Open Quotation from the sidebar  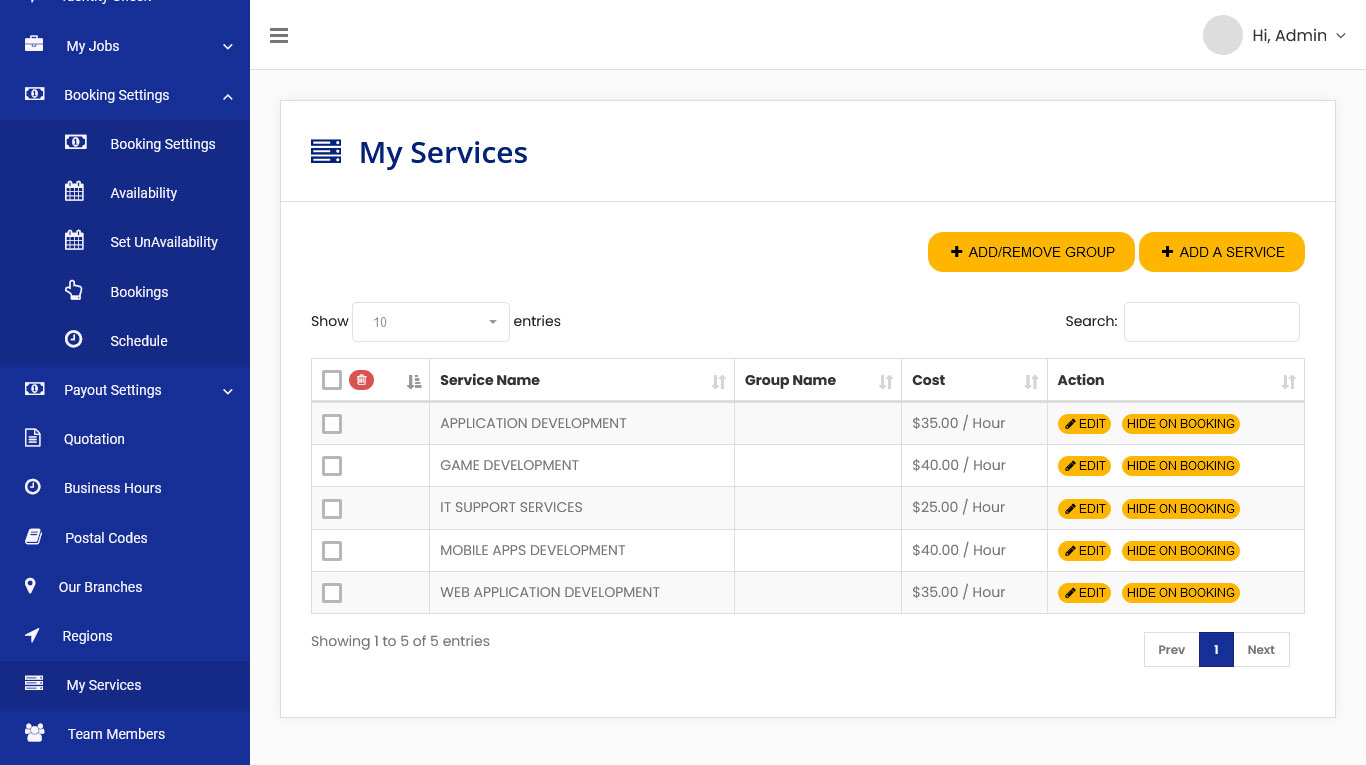94,439
